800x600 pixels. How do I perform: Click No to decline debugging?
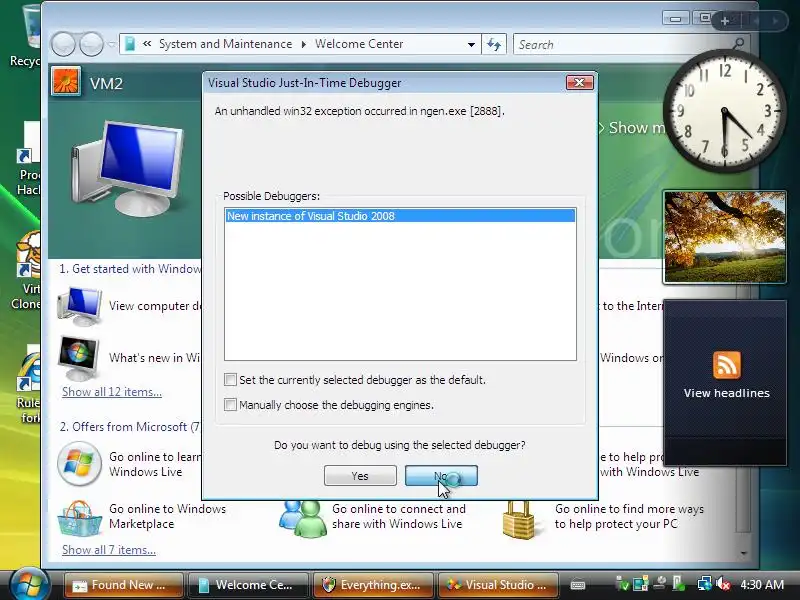(441, 476)
